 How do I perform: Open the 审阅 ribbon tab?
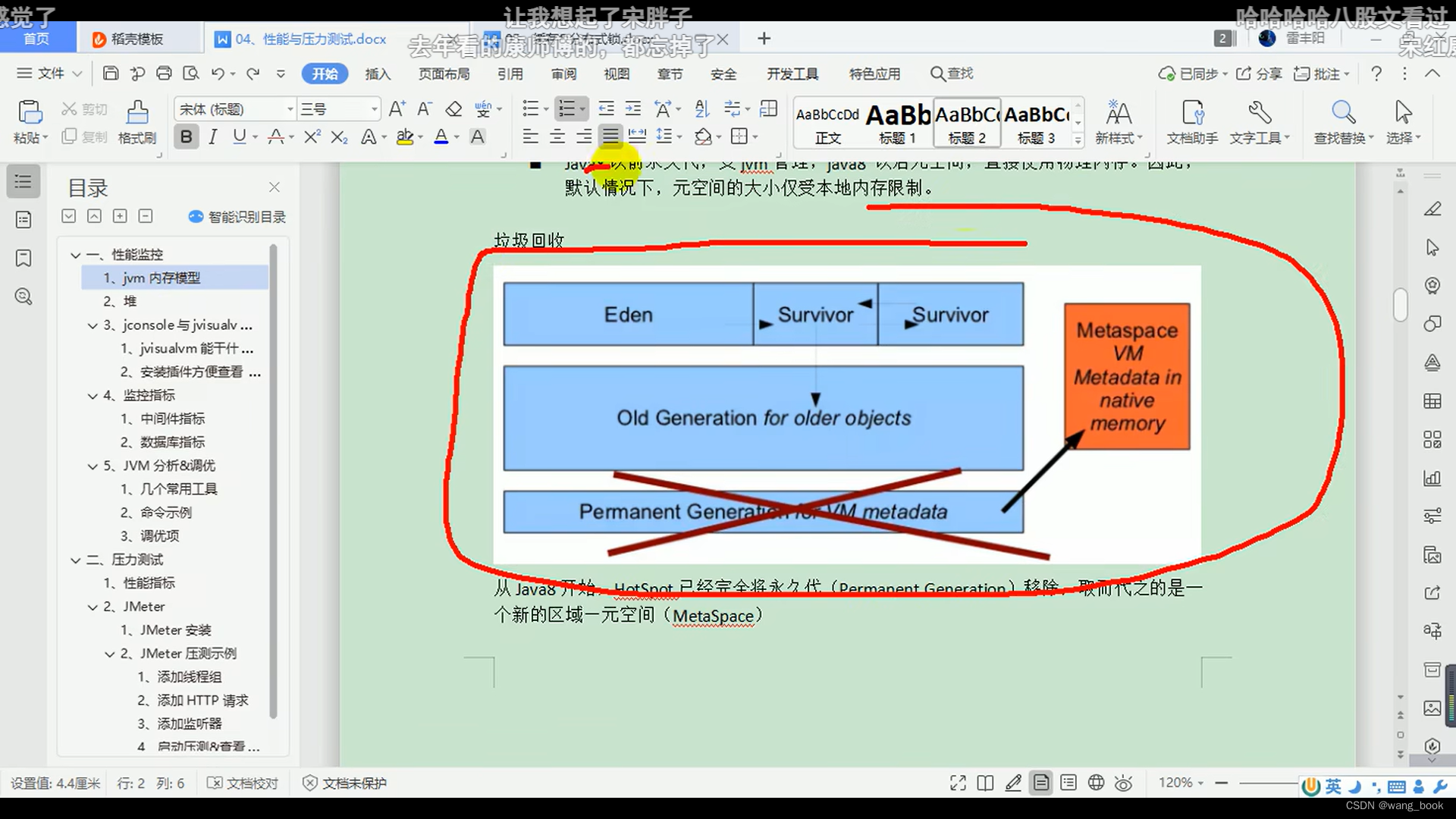(563, 74)
